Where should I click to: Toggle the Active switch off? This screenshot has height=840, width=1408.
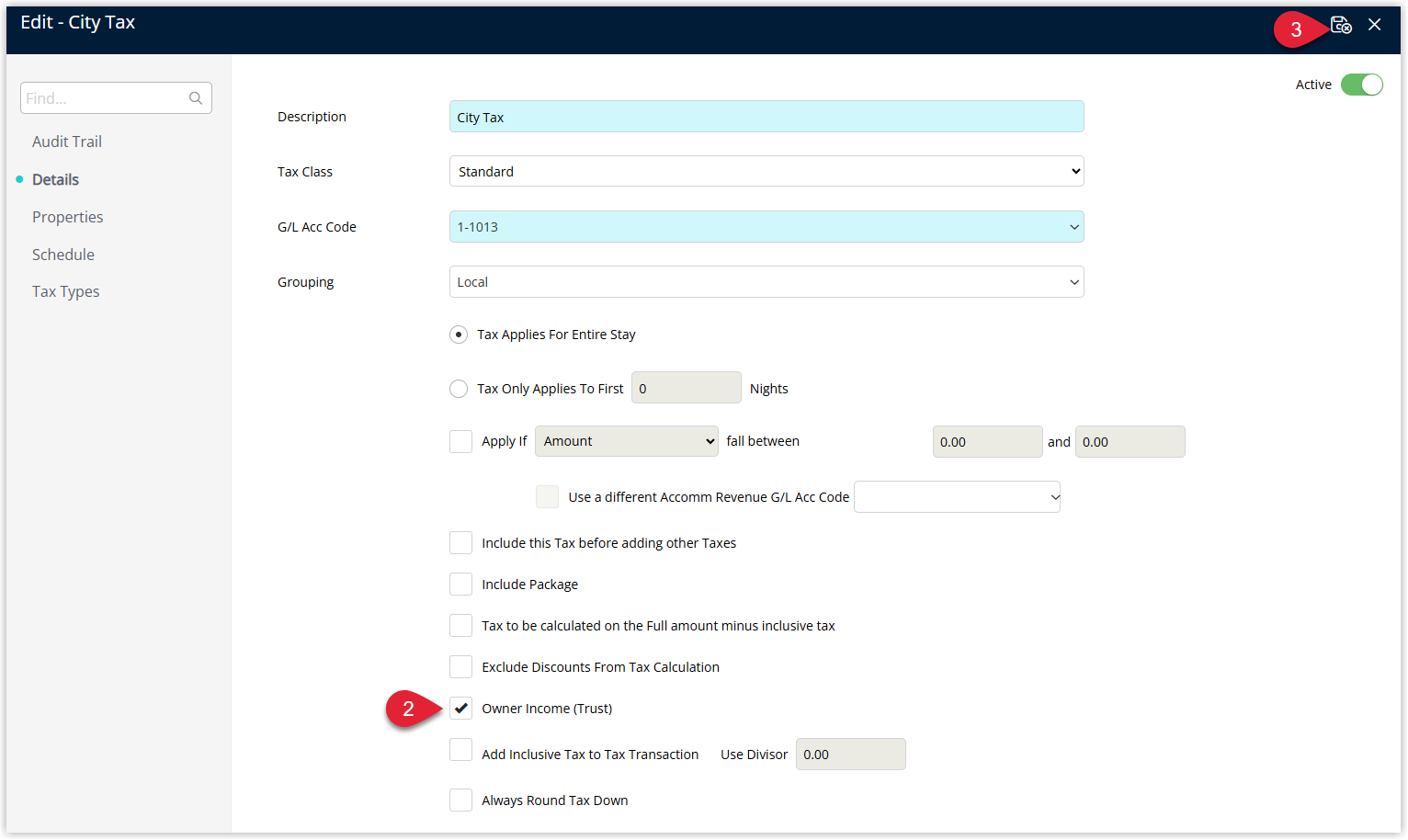click(1362, 85)
